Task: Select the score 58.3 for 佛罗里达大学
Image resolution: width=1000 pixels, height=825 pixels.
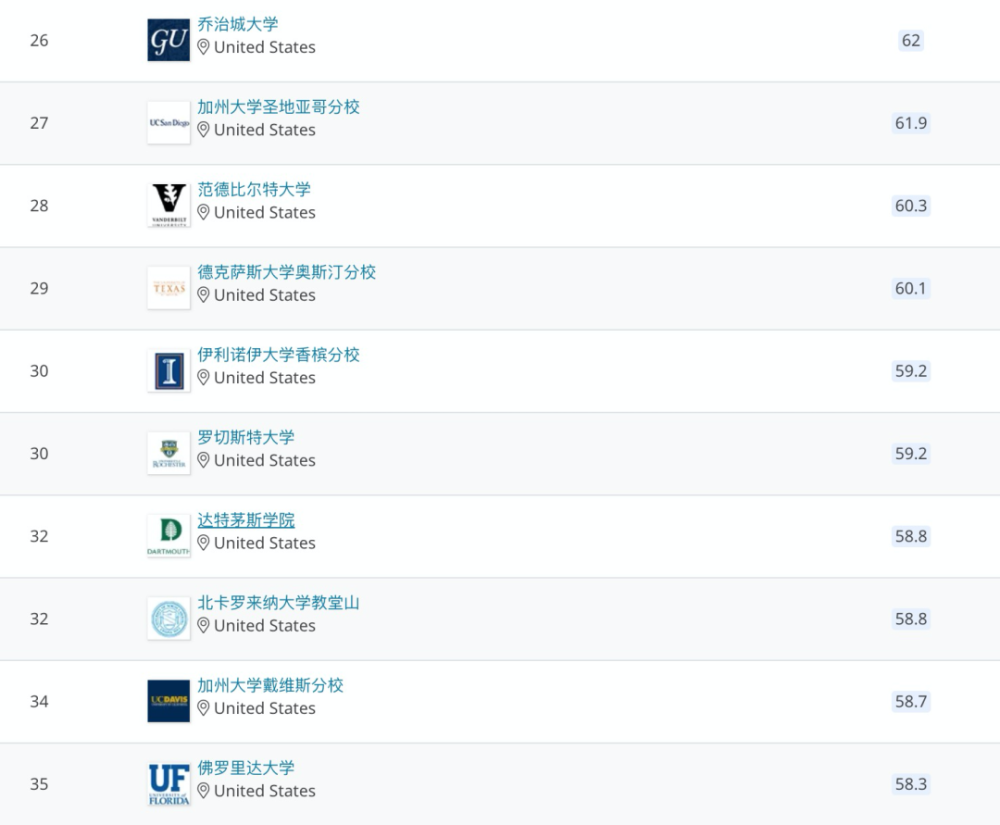Action: (911, 784)
